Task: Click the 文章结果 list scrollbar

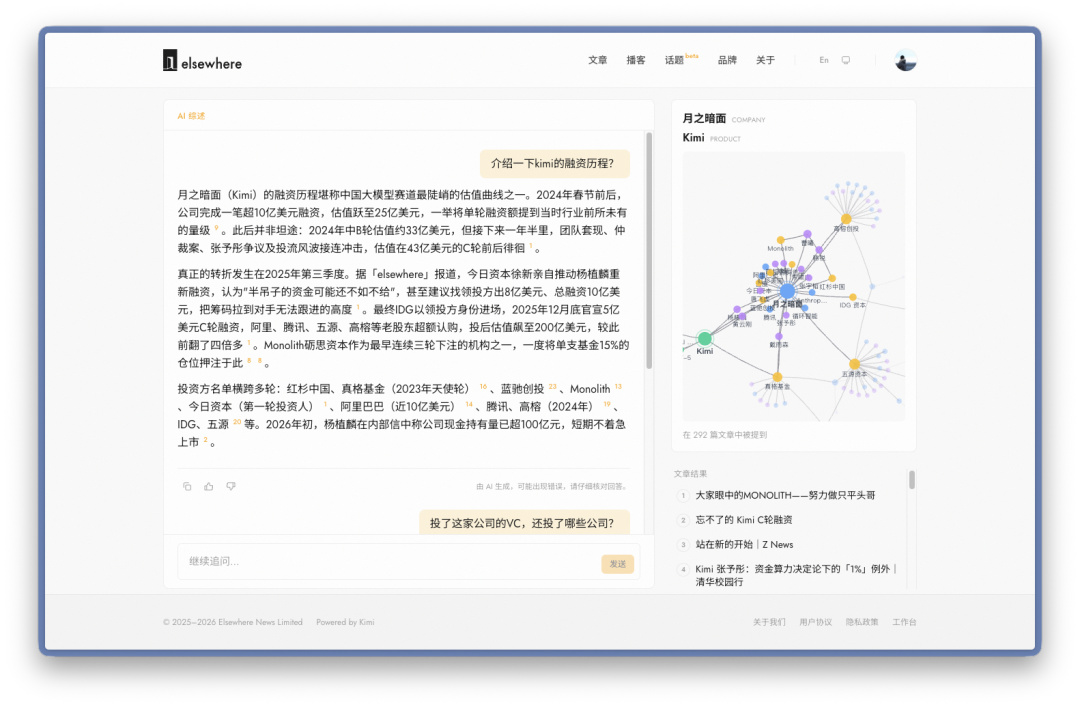Action: 912,480
